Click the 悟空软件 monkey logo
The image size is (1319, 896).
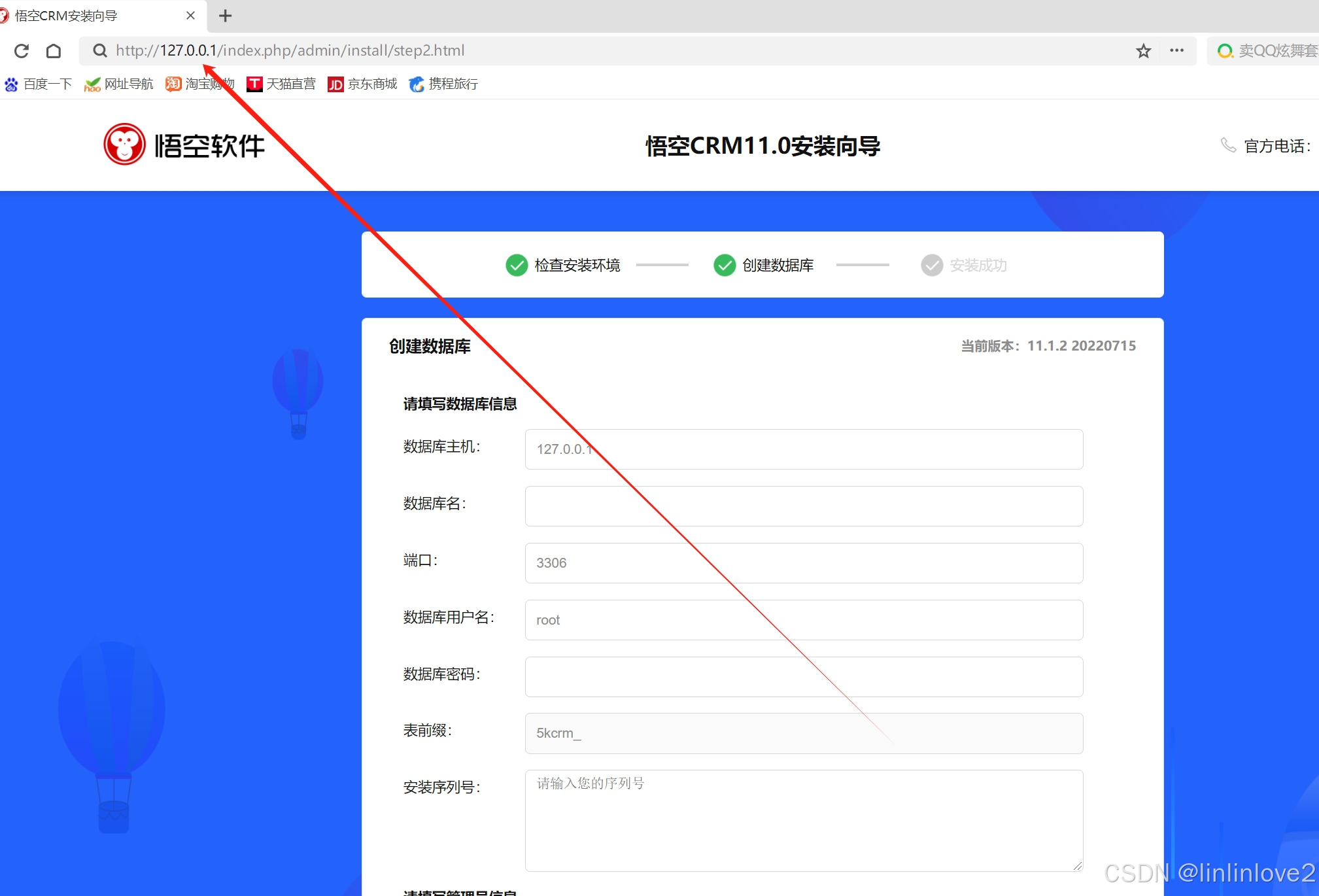pos(124,145)
